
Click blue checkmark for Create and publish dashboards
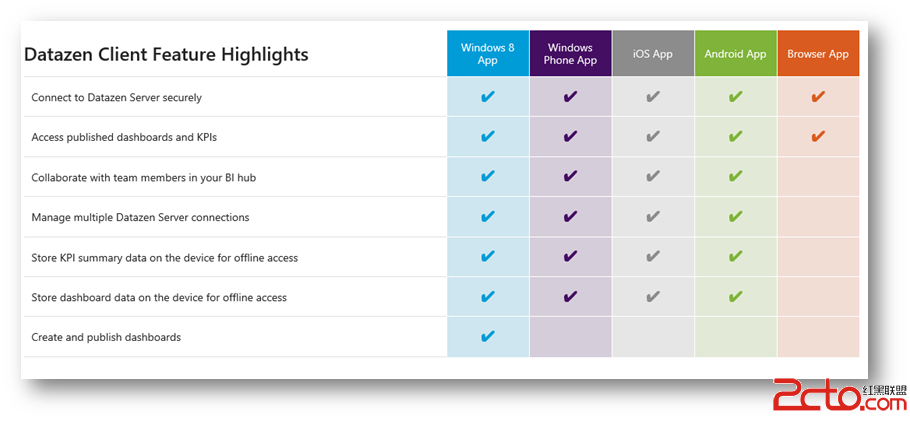[x=488, y=336]
